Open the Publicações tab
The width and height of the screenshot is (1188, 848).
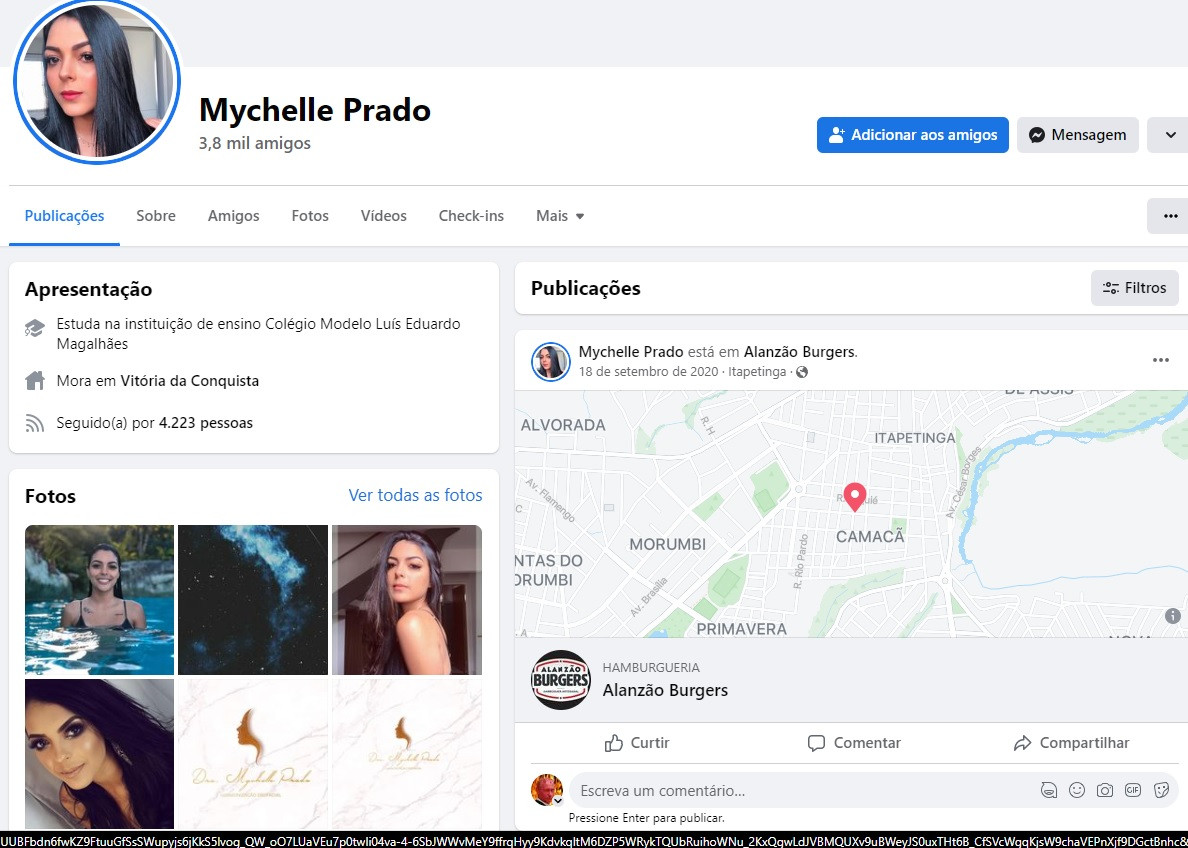tap(64, 216)
